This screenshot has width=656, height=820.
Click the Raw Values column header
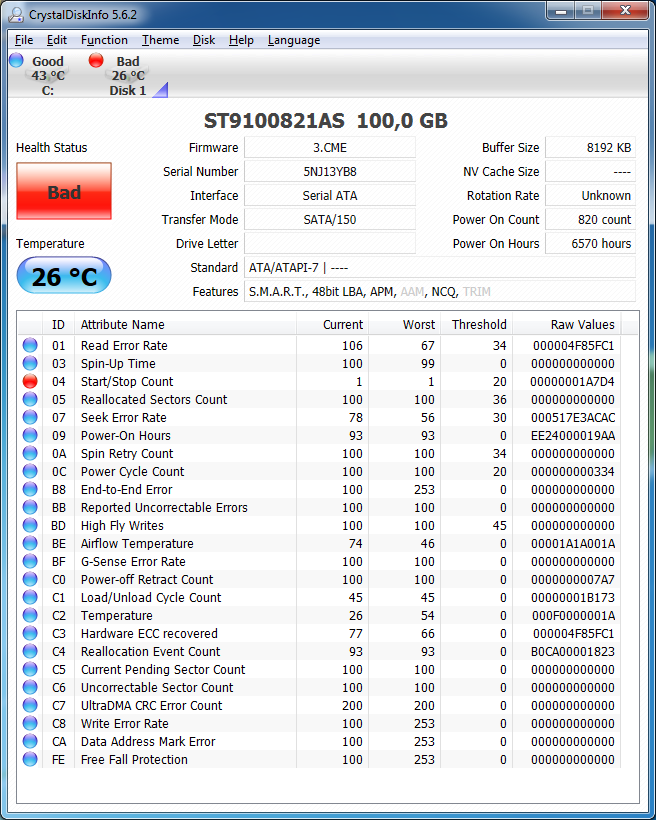[567, 324]
